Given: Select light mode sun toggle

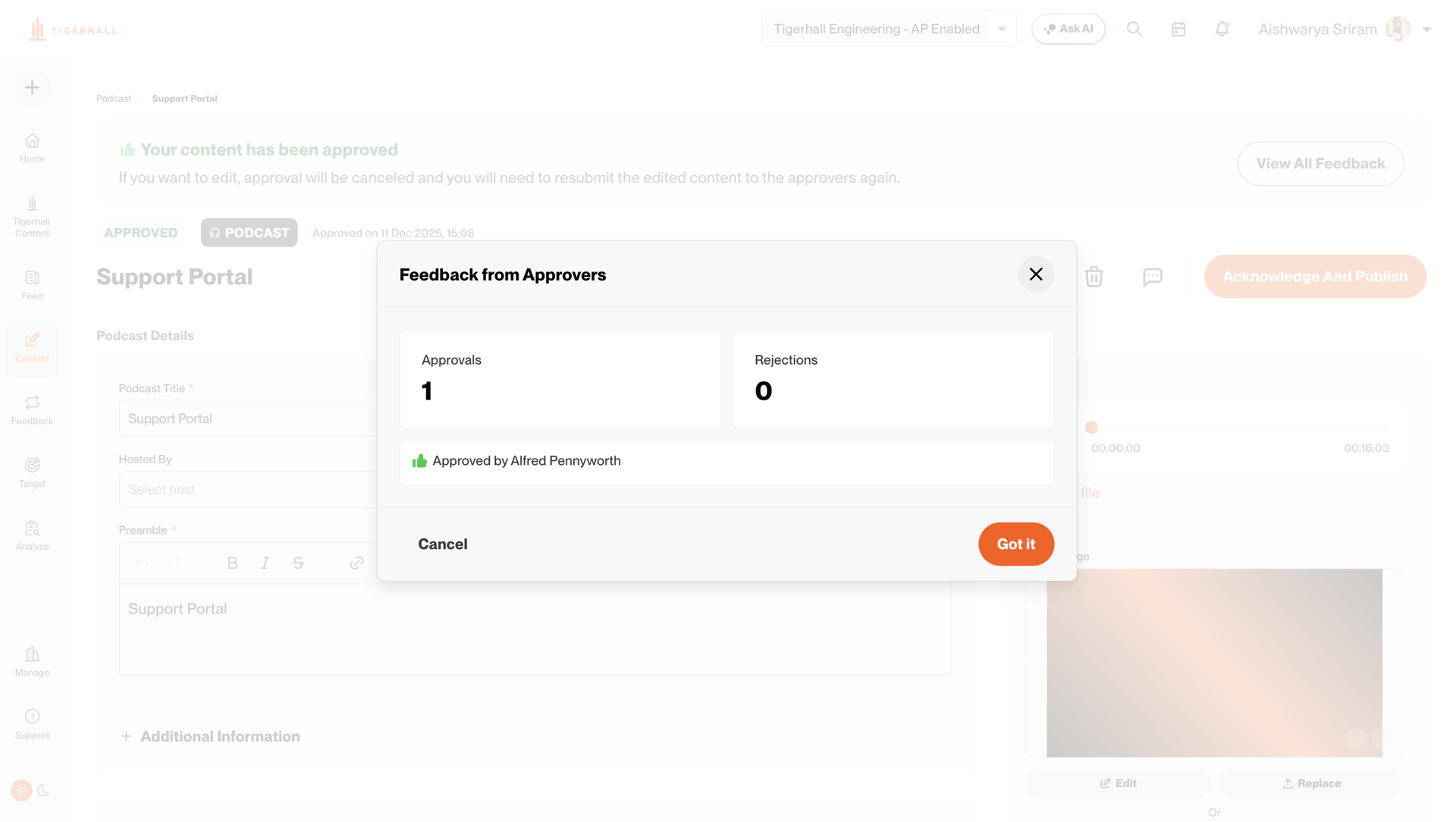Looking at the screenshot, I should tap(21, 790).
